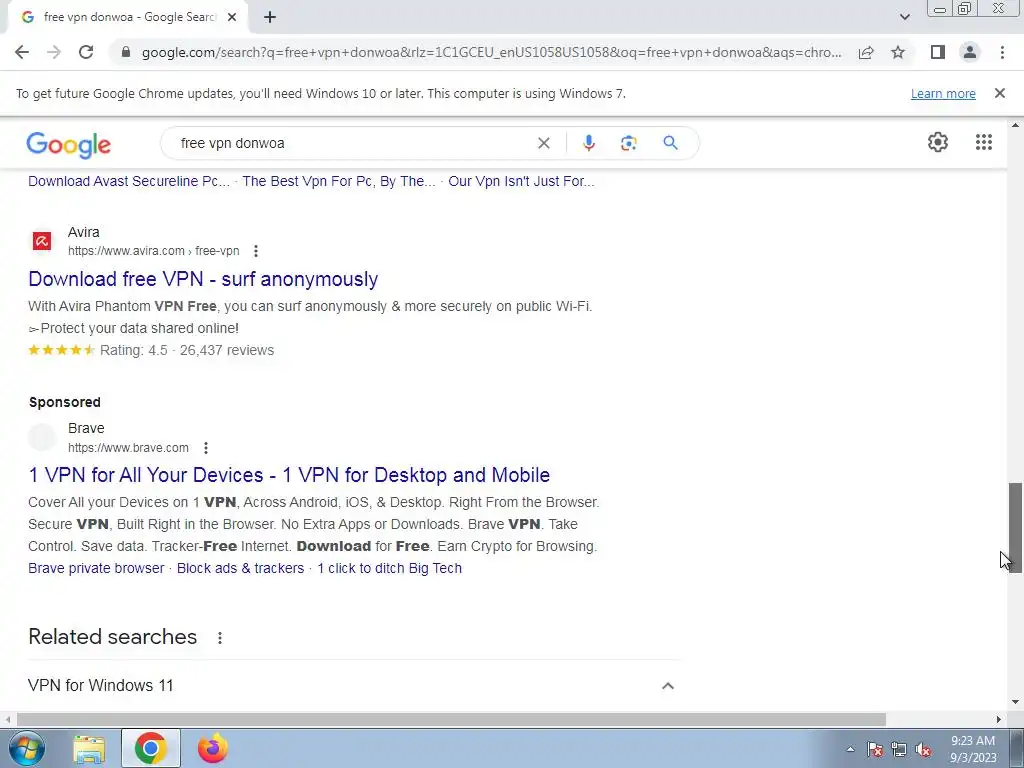1024x768 pixels.
Task: Open the Windows Start menu
Action: [x=26, y=748]
